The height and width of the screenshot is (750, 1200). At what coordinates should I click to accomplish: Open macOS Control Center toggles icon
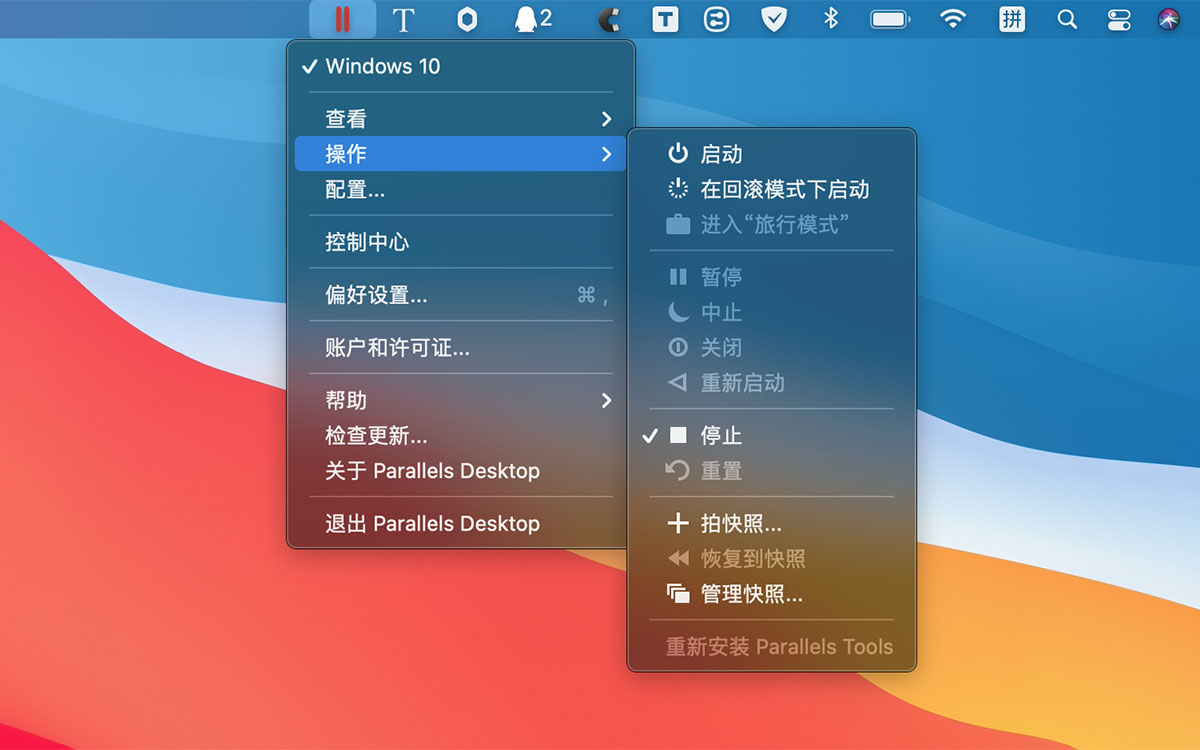click(x=1118, y=19)
